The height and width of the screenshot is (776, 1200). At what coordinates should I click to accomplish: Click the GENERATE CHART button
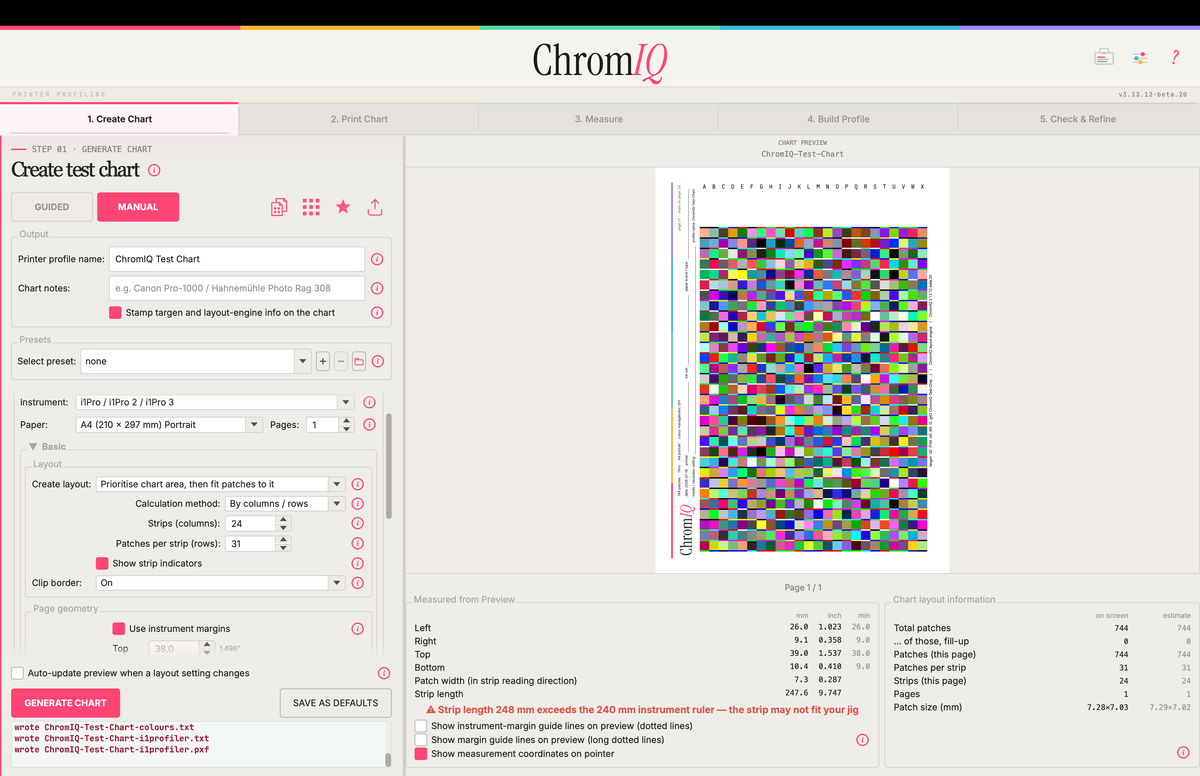[x=66, y=703]
